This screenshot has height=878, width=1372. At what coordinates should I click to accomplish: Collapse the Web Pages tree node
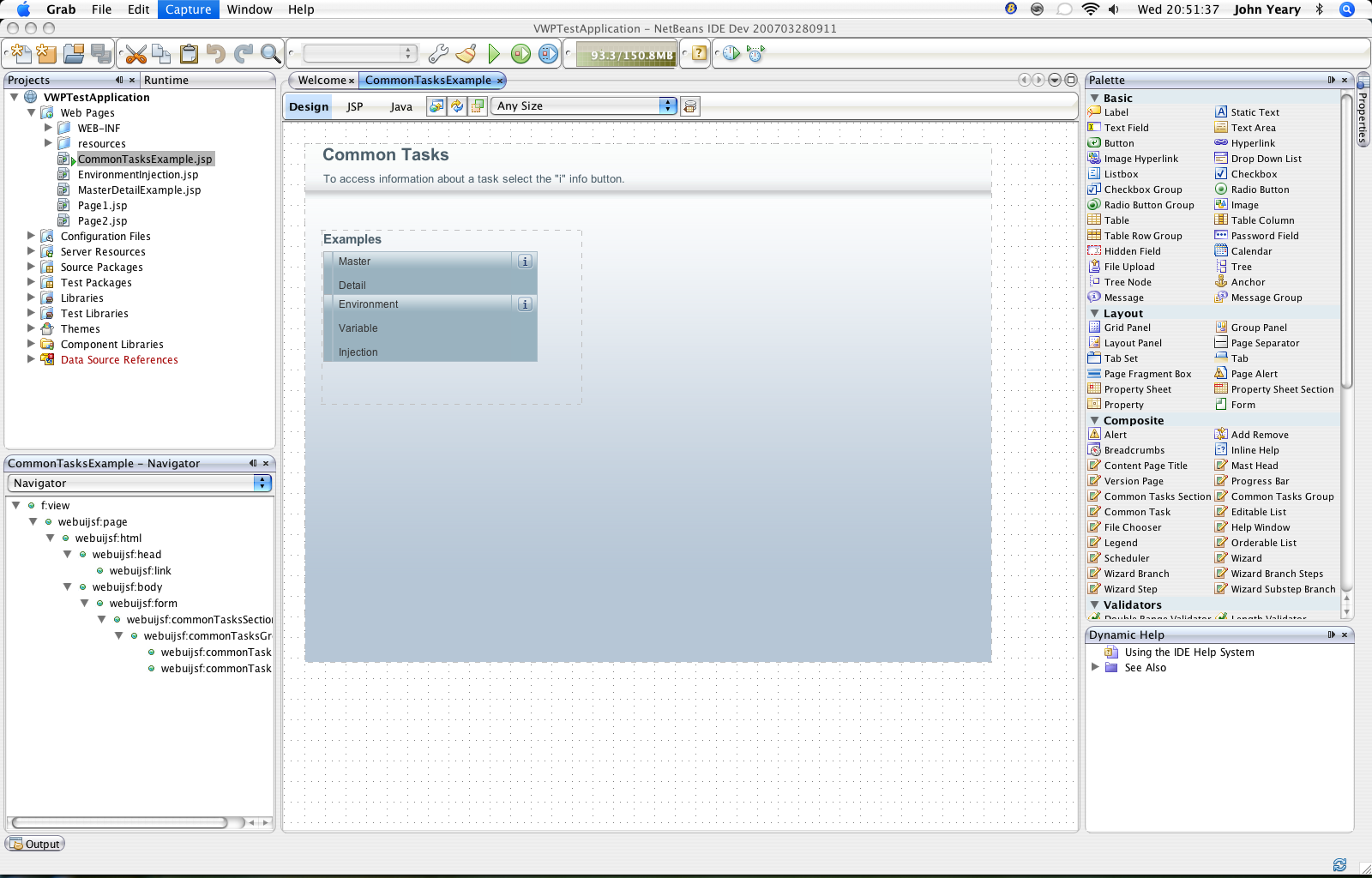pos(32,112)
